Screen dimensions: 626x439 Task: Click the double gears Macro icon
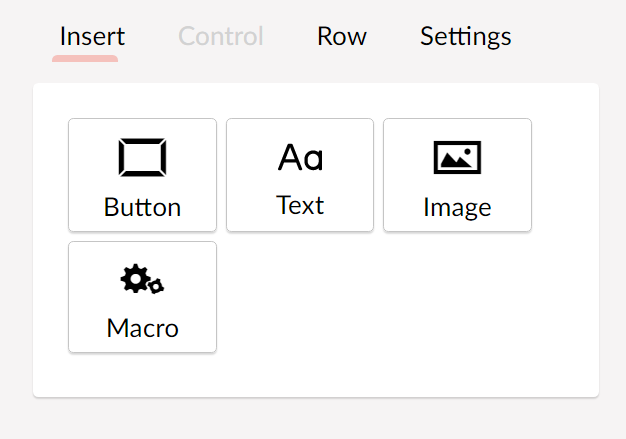(x=142, y=279)
